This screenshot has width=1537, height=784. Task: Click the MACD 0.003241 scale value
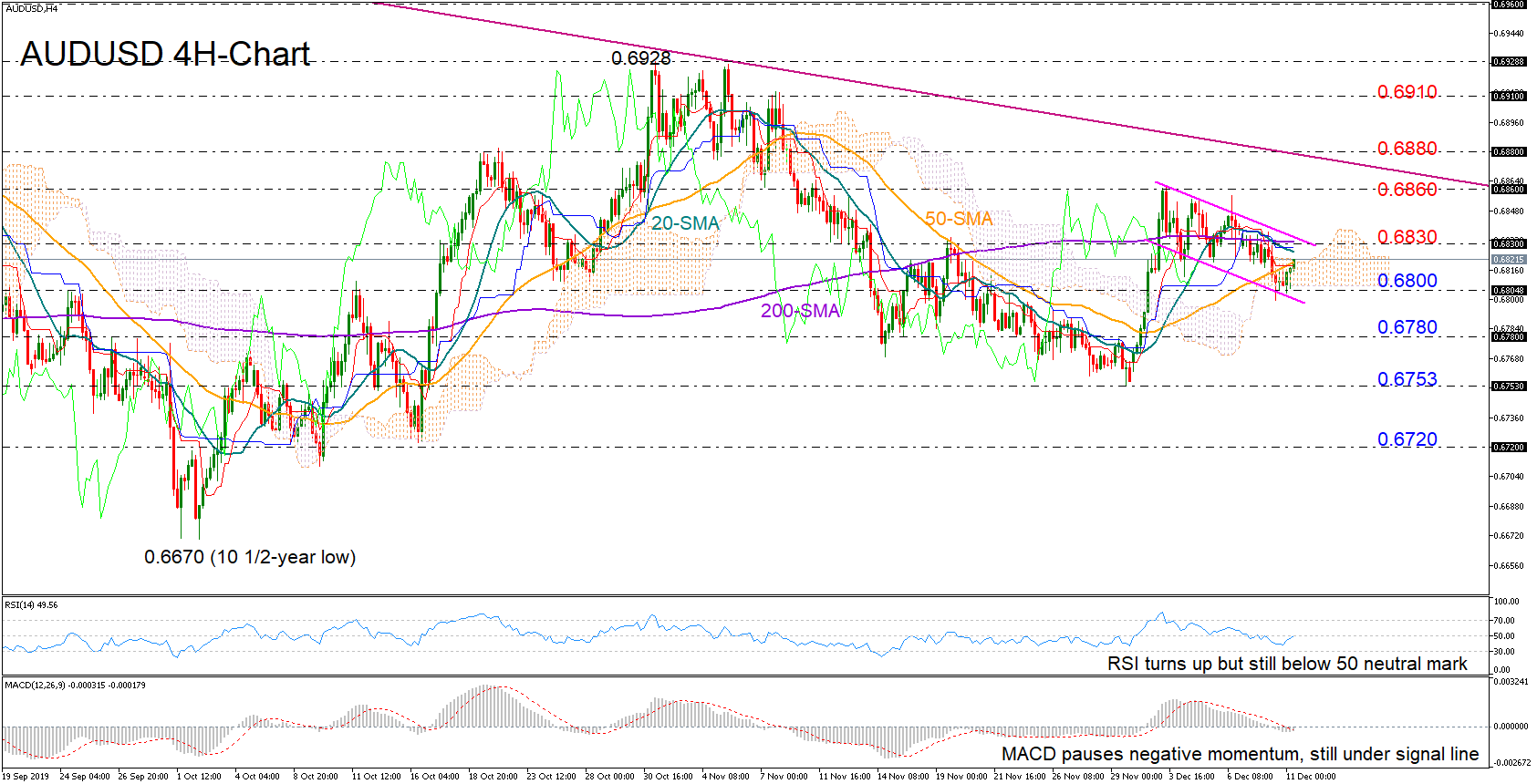(x=1511, y=682)
